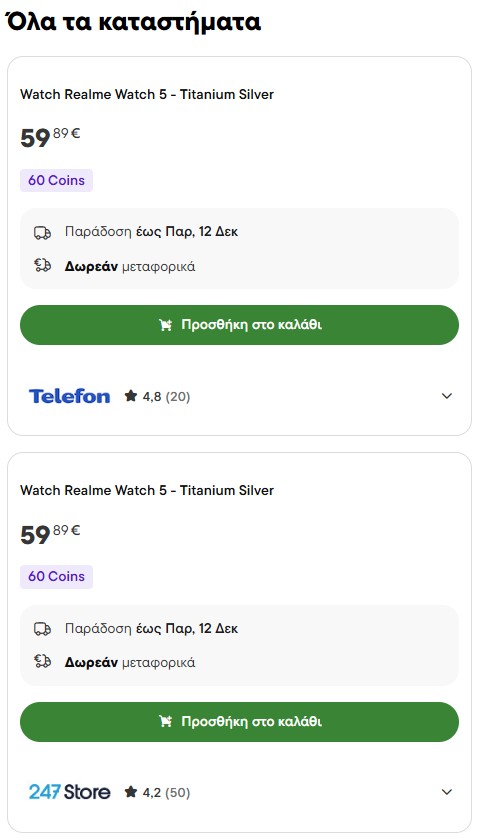Click the 247 Store 4,2 (50) rating text
The image size is (480, 838).
[x=166, y=793]
